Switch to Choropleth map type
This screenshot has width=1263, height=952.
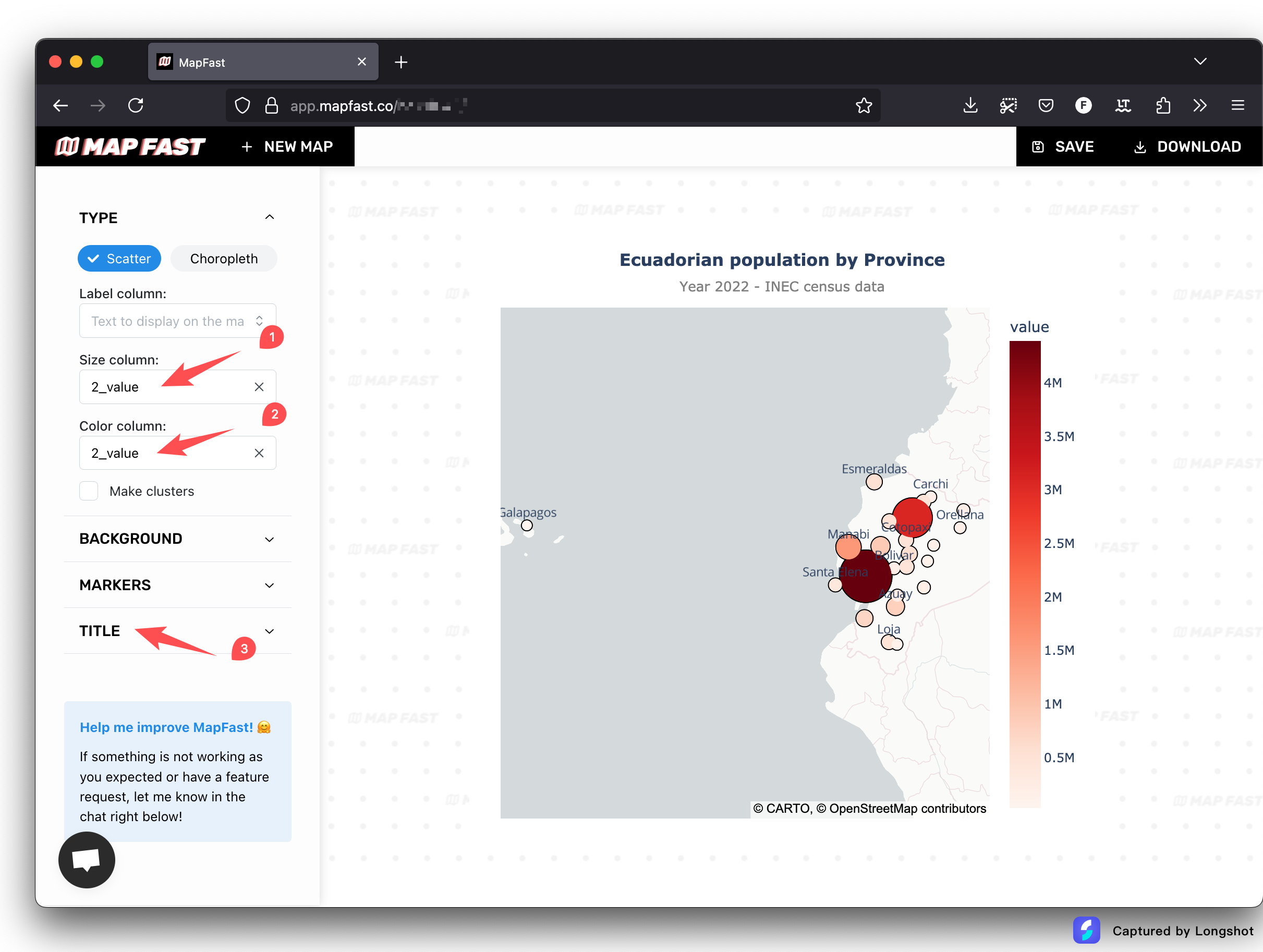tap(224, 259)
